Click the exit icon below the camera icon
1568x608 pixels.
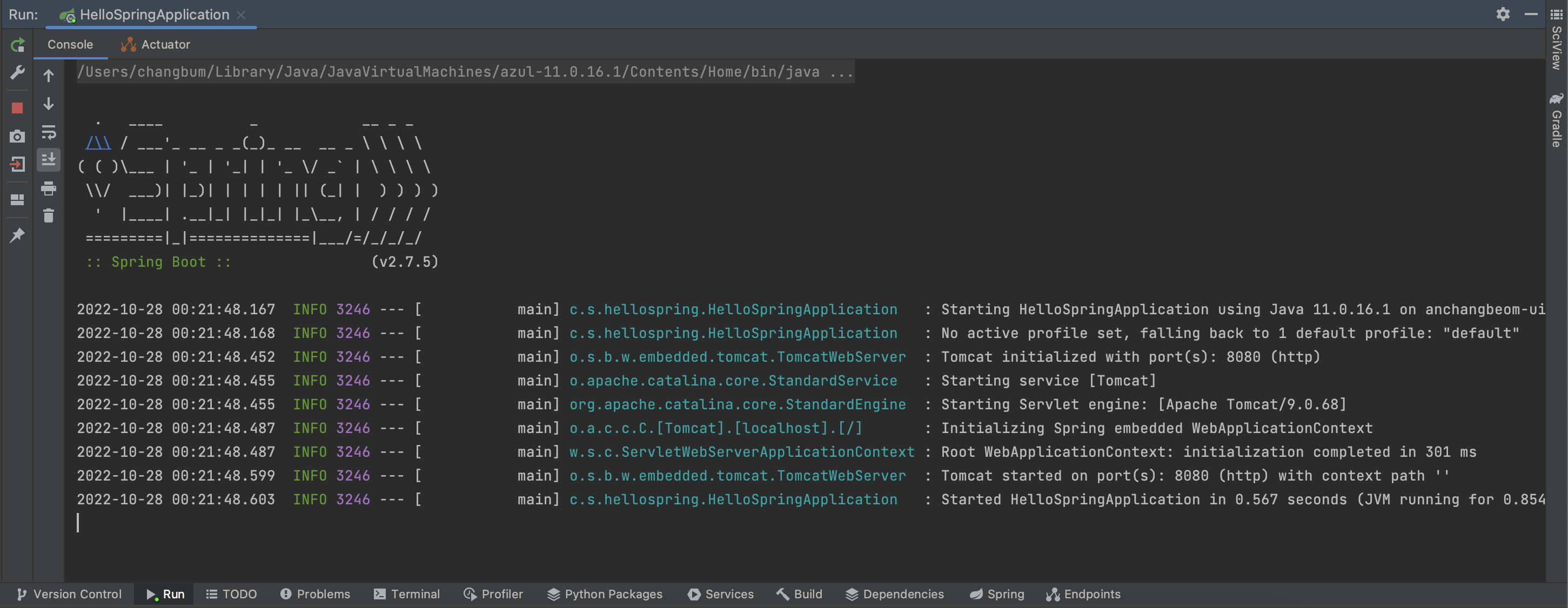coord(18,164)
